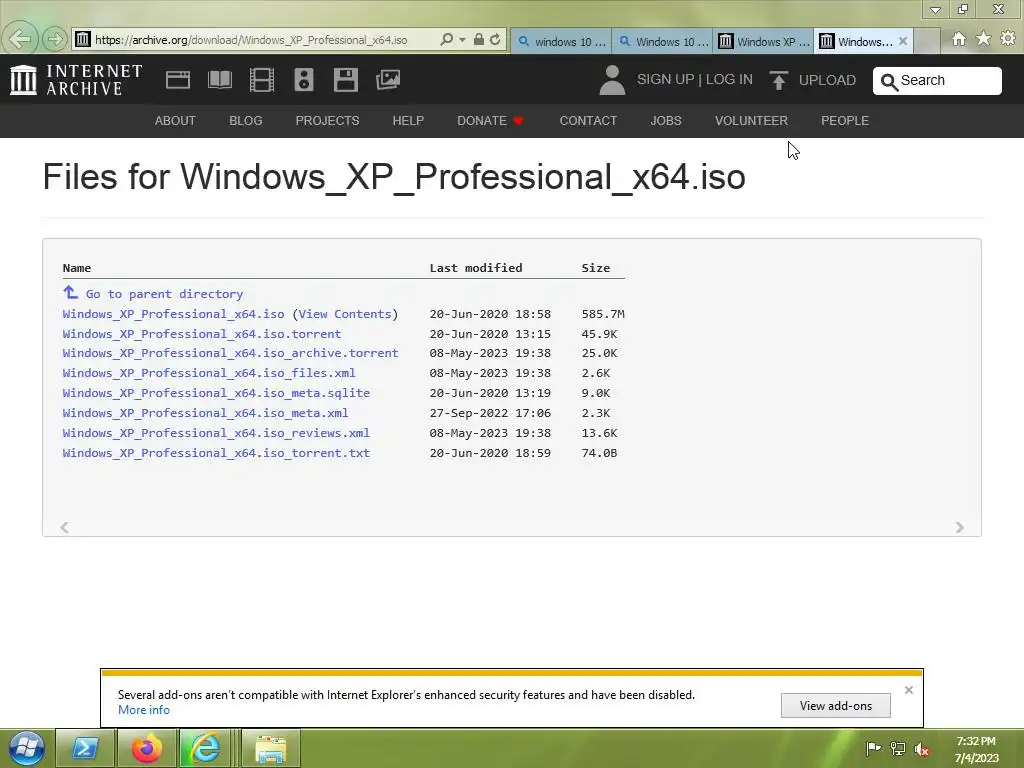This screenshot has width=1024, height=768.
Task: Open the iso_files.xml file link
Action: click(x=209, y=373)
